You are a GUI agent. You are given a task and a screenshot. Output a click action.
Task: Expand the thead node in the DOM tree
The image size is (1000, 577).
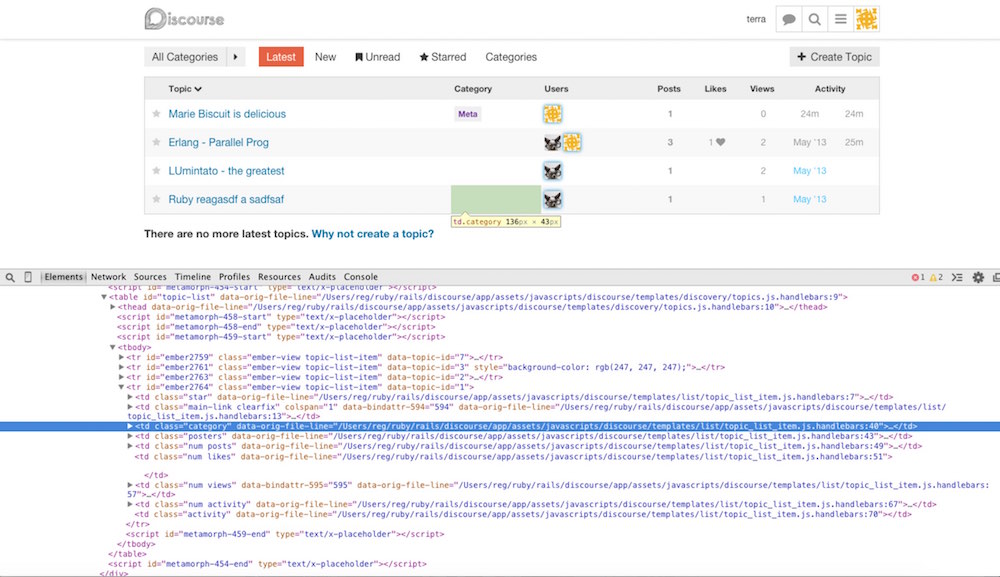click(x=113, y=307)
